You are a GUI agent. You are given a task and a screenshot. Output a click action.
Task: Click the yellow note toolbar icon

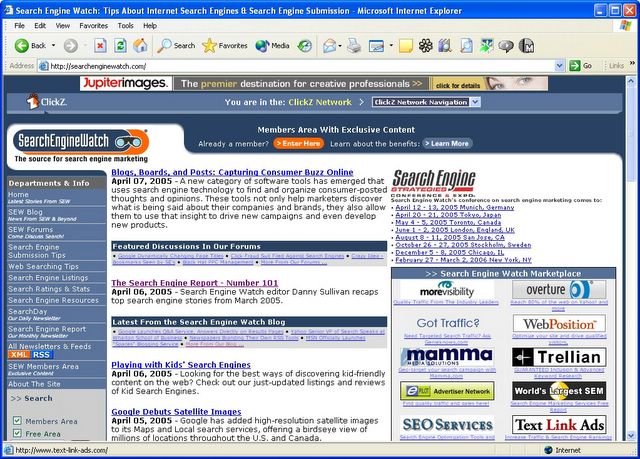click(406, 46)
